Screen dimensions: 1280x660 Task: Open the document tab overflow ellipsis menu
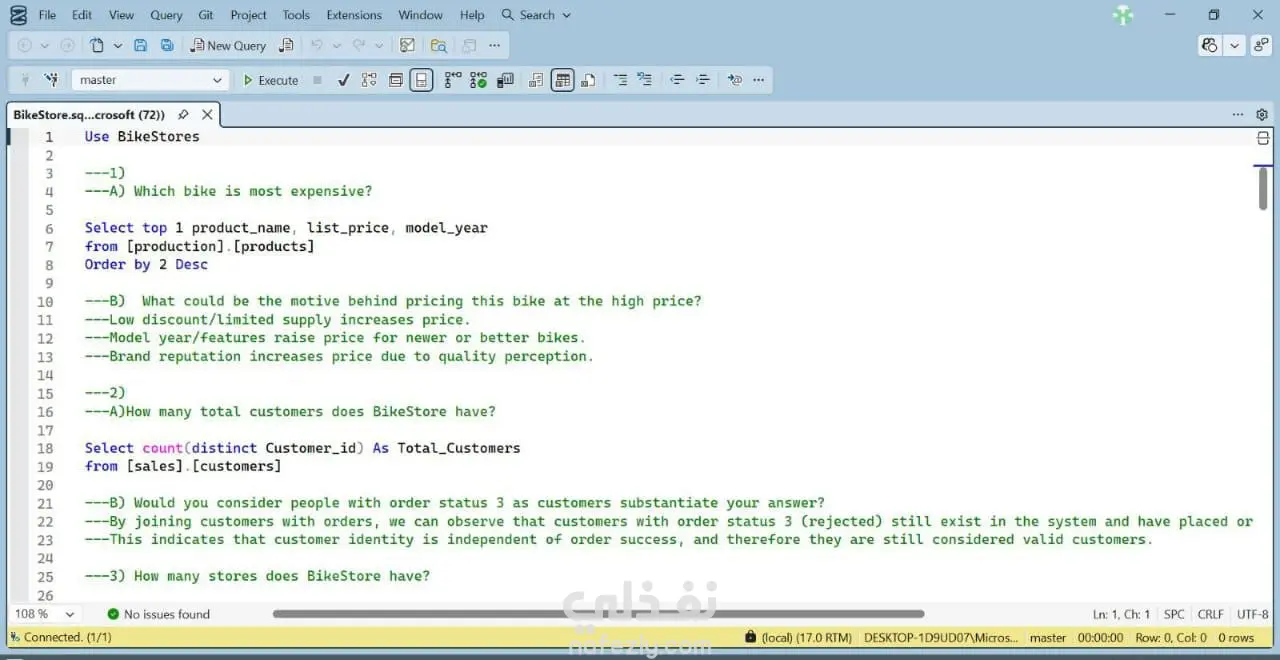point(1238,115)
